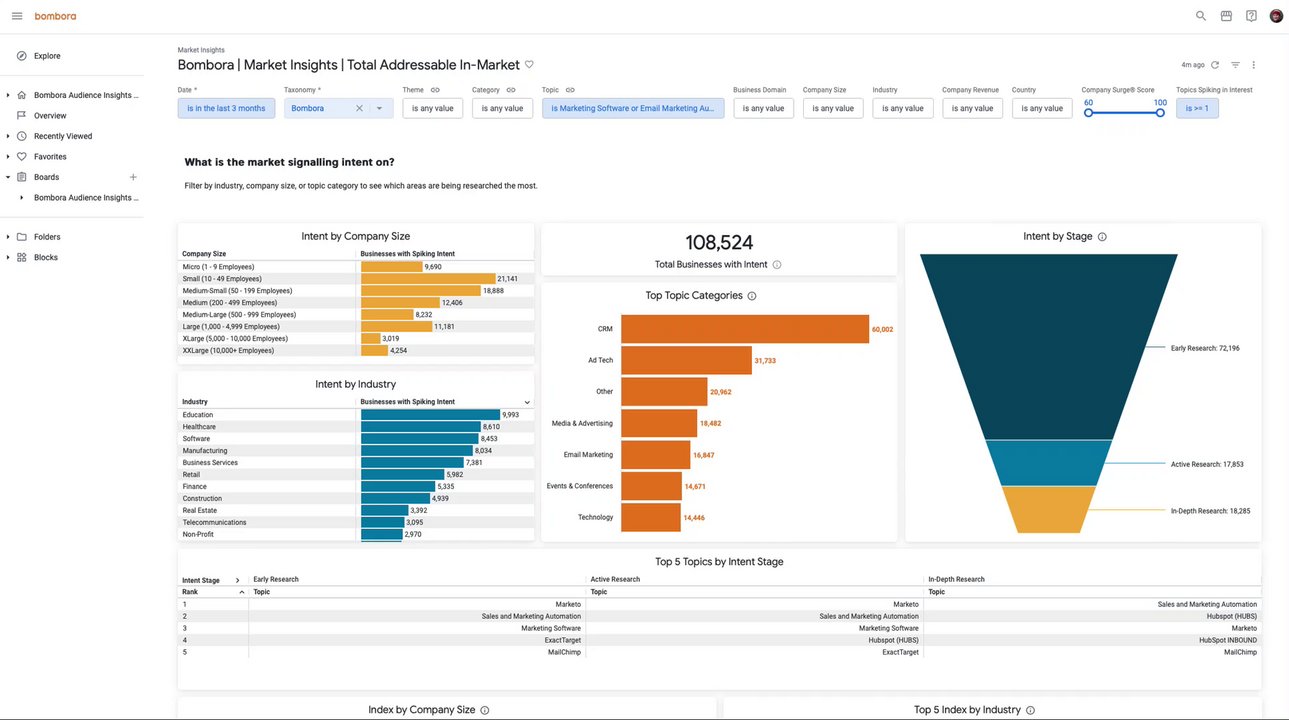The width and height of the screenshot is (1289, 720).
Task: Expand the Blocks section
Action: pos(8,257)
